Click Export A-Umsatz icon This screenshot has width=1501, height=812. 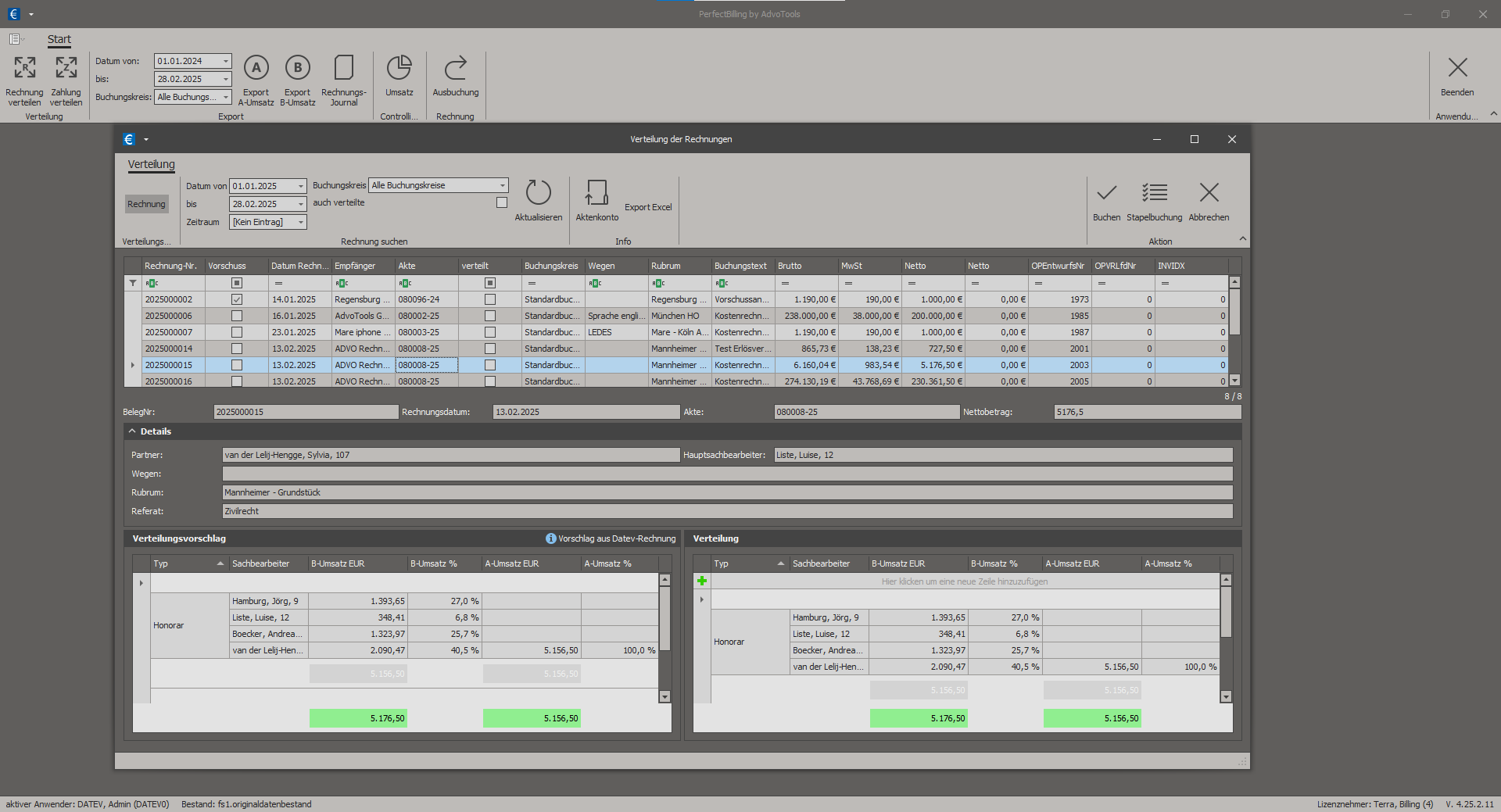(x=256, y=69)
